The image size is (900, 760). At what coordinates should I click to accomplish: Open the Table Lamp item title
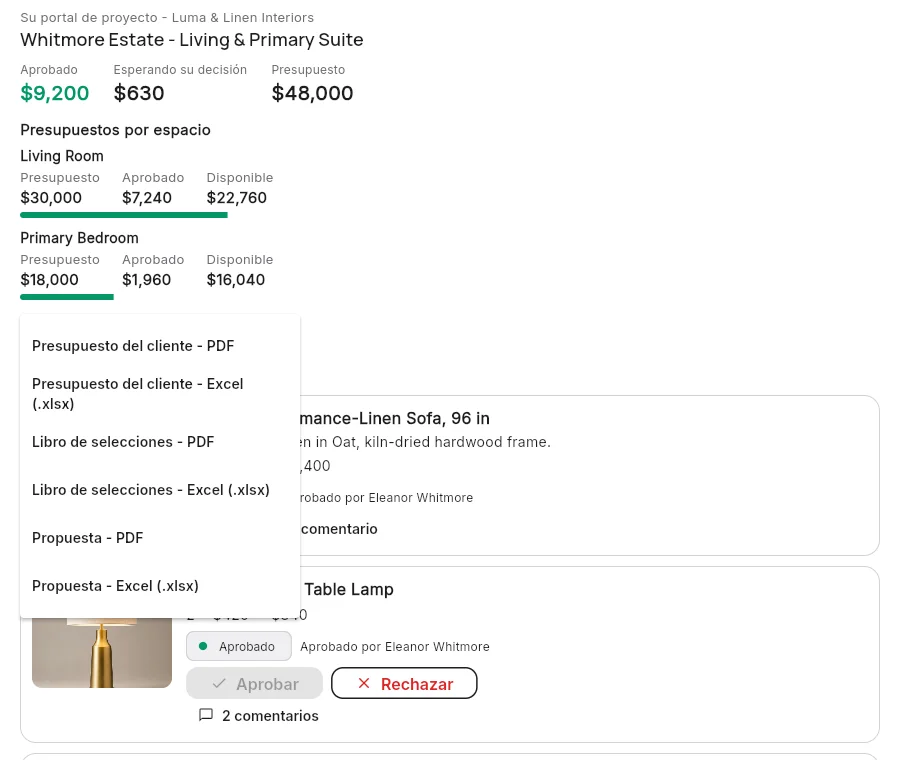click(x=349, y=590)
